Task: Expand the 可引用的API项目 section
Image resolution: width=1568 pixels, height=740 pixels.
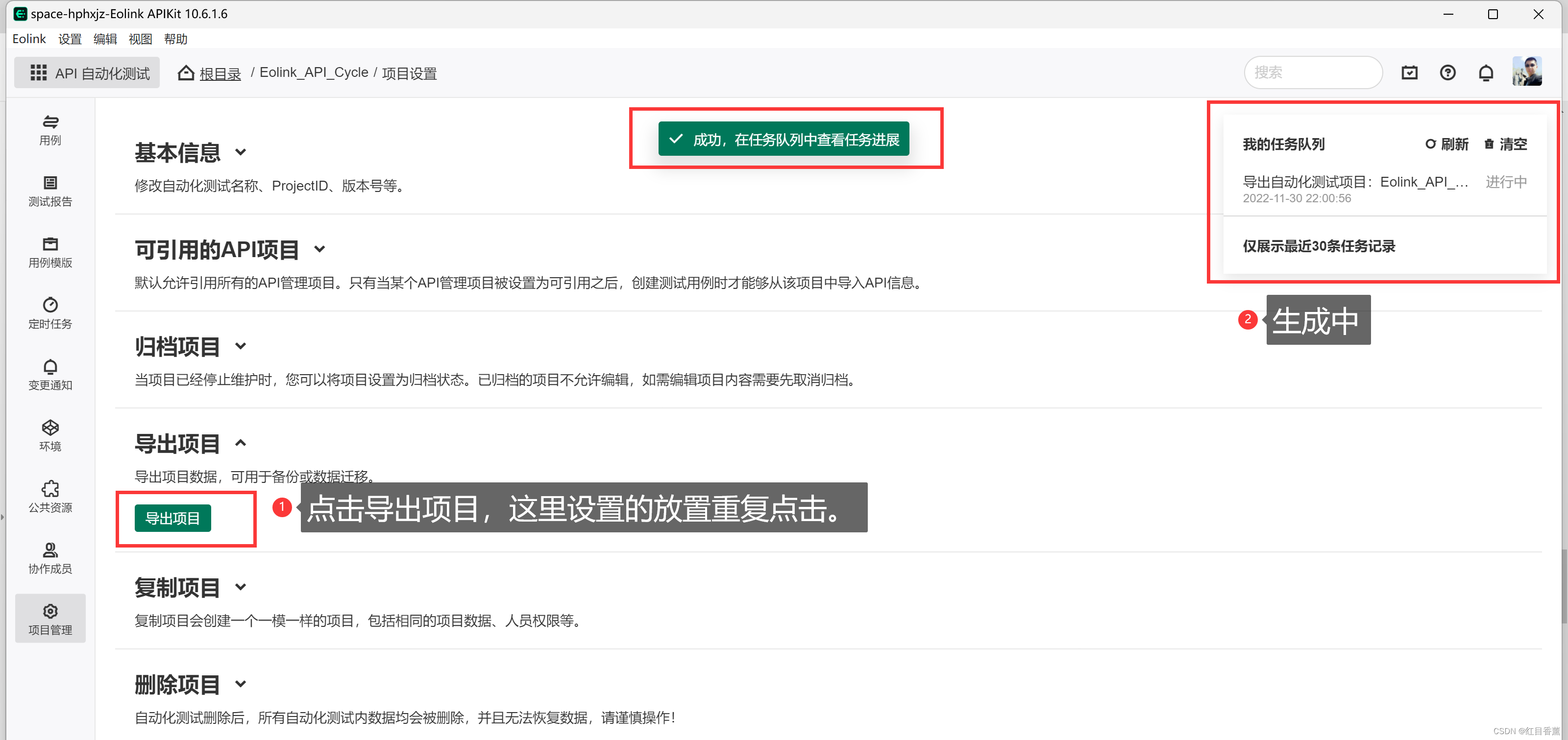Action: [x=319, y=249]
